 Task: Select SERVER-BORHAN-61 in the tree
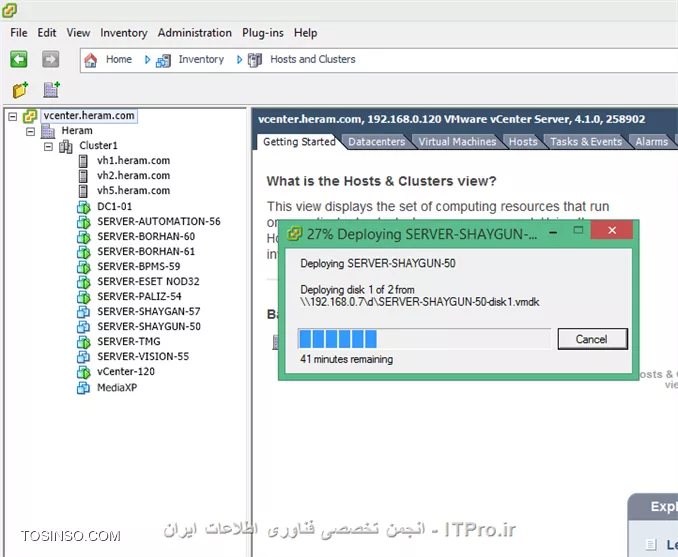[x=146, y=252]
